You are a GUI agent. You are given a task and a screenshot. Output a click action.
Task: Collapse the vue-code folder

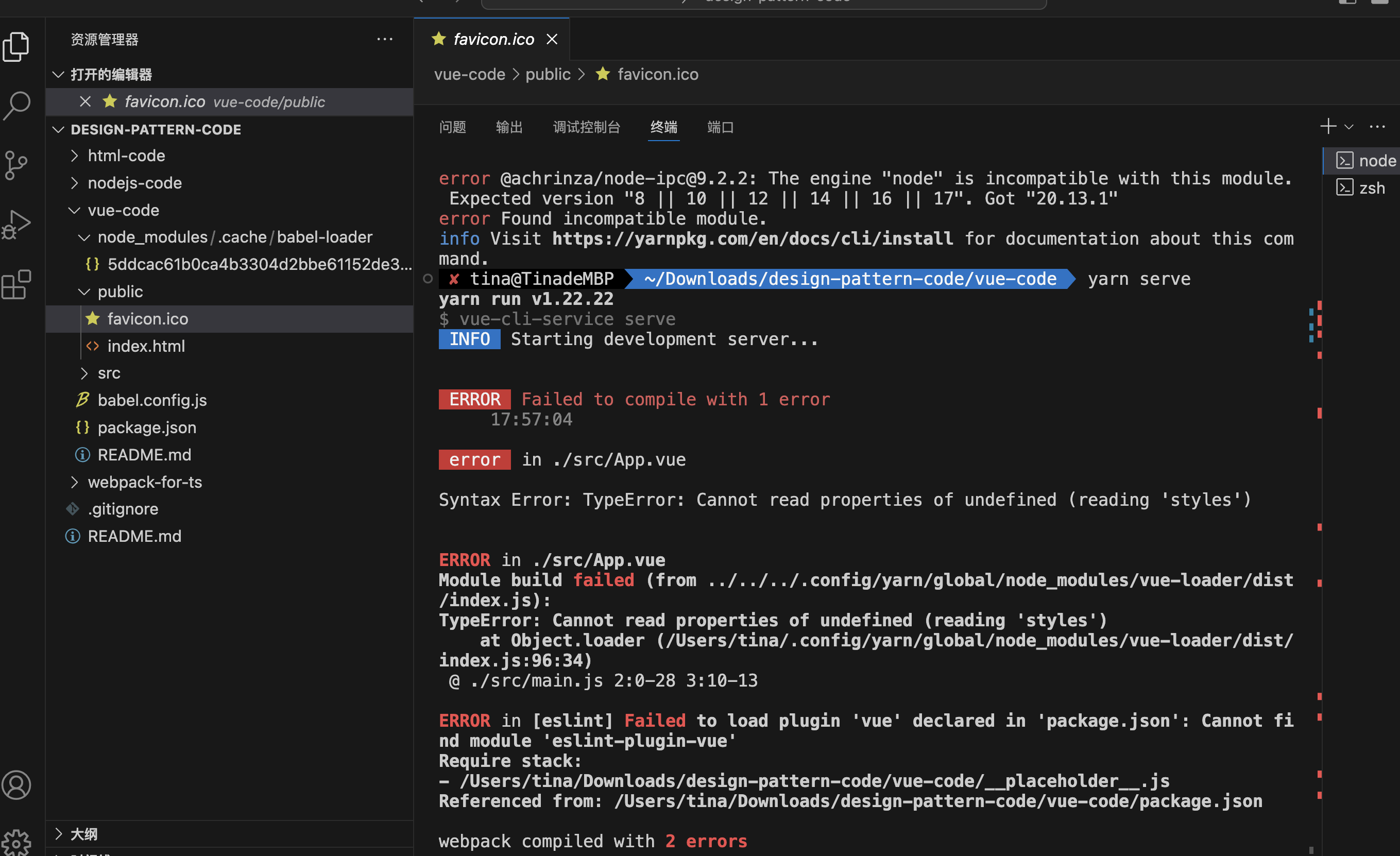75,210
